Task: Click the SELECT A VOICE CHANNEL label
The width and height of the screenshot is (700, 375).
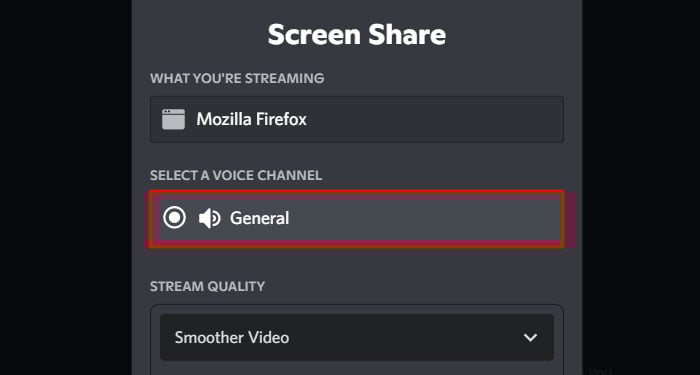Action: pos(236,175)
